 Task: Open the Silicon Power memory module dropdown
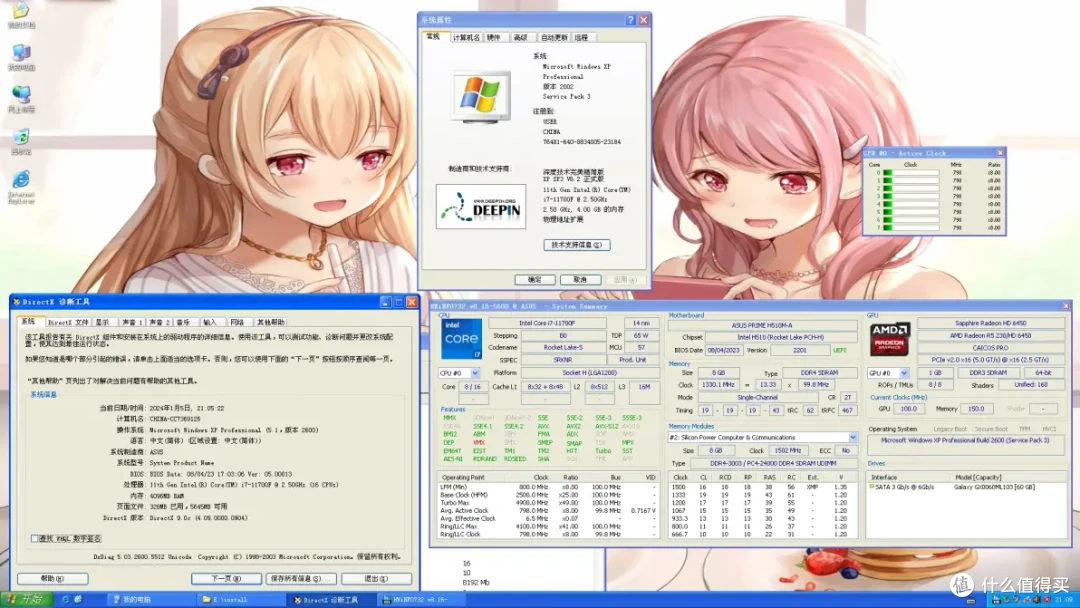click(853, 437)
